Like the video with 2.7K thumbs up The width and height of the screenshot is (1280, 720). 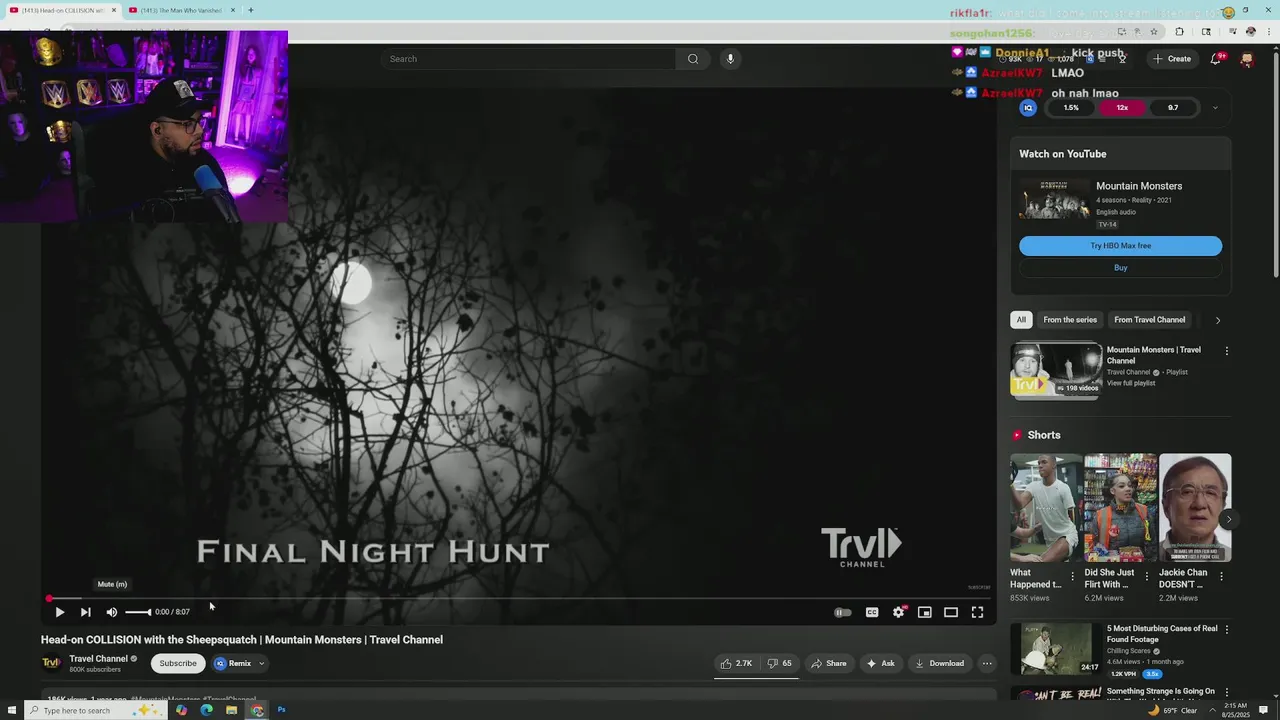click(x=736, y=663)
